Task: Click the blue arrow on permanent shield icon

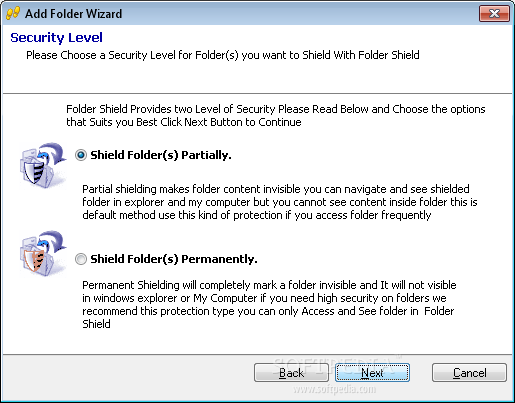Action: [53, 242]
